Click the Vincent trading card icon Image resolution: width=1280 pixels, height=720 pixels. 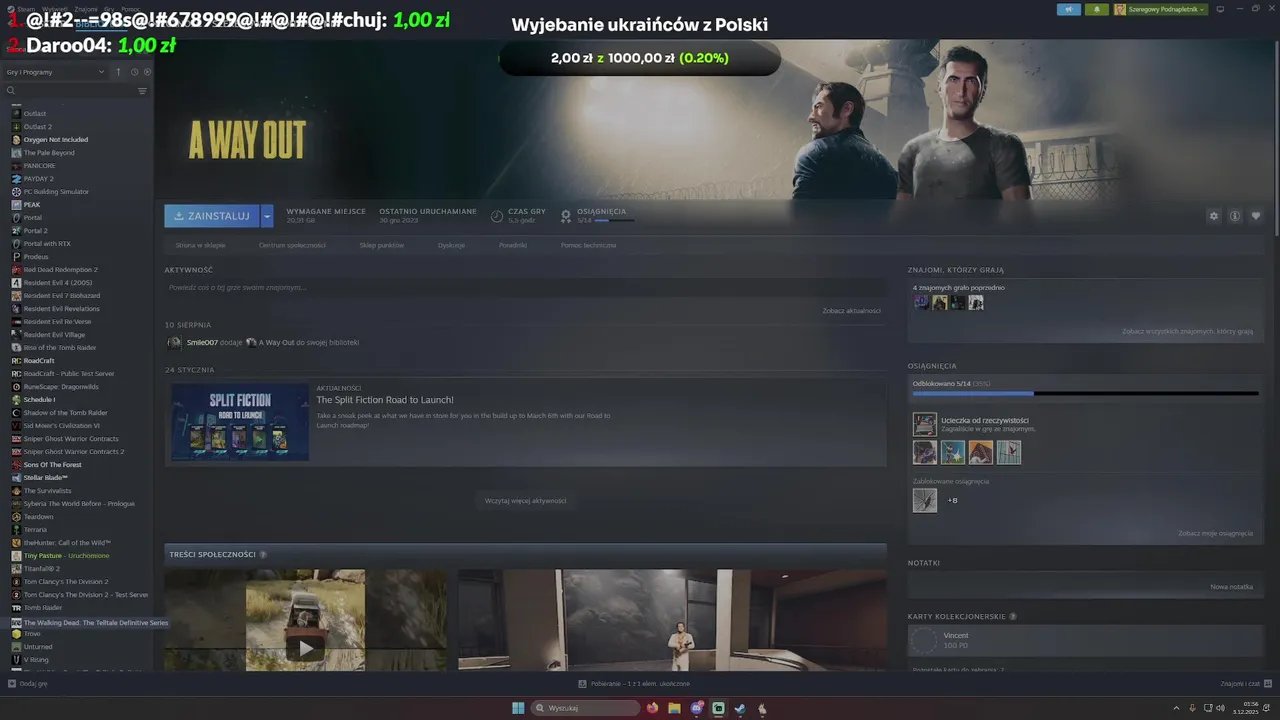(x=925, y=641)
